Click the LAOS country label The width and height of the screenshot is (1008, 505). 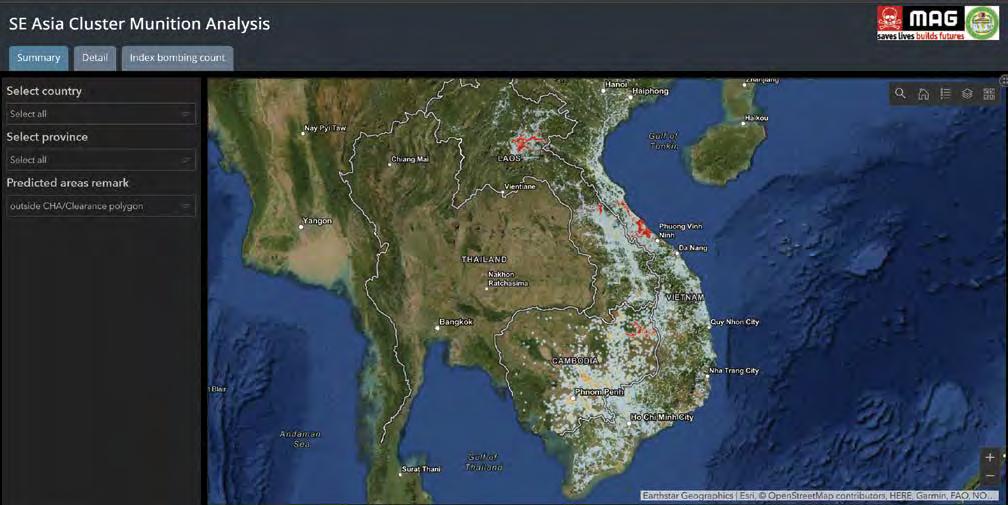pyautogui.click(x=509, y=158)
